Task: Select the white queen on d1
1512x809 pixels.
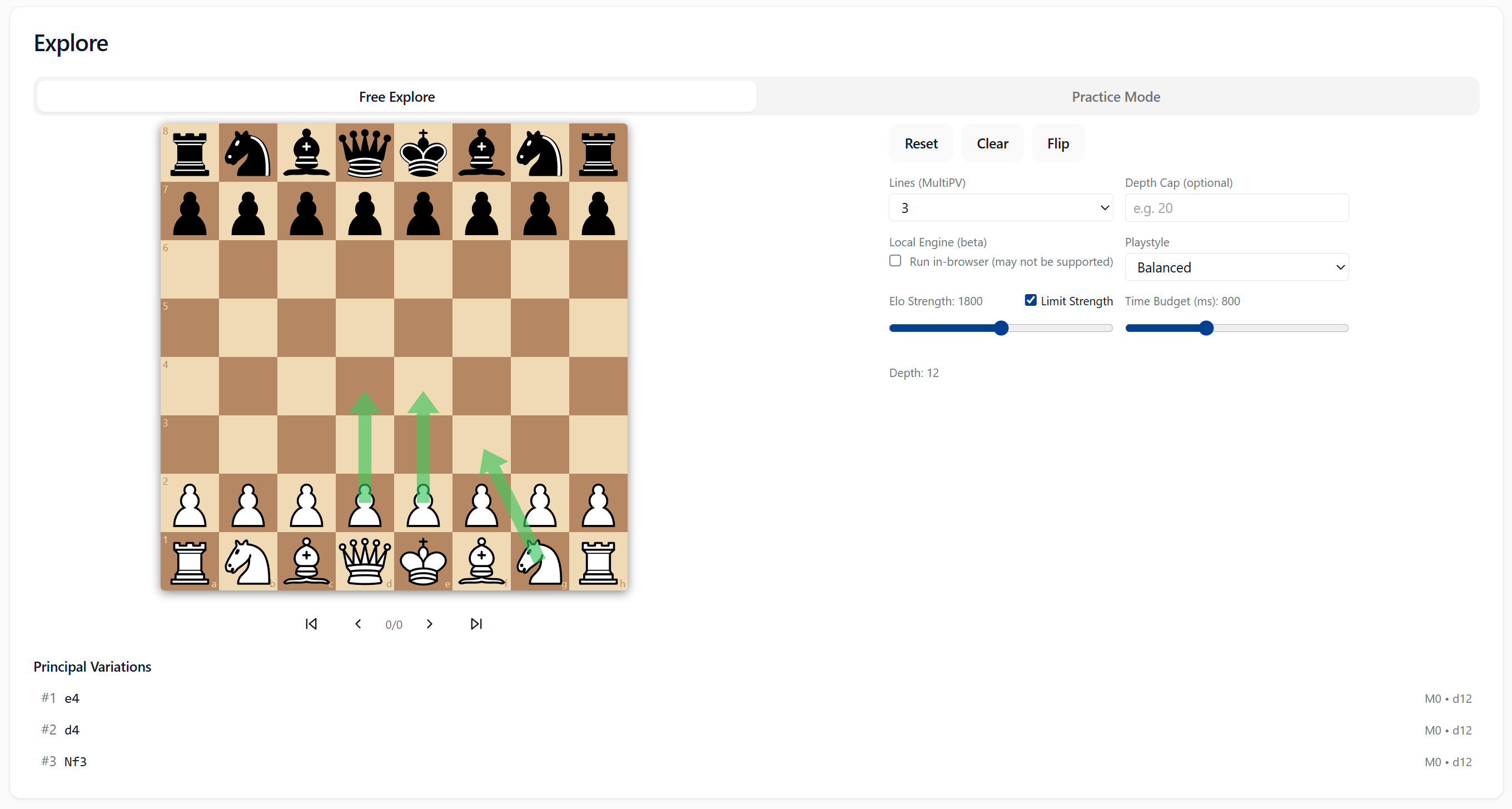Action: (365, 562)
